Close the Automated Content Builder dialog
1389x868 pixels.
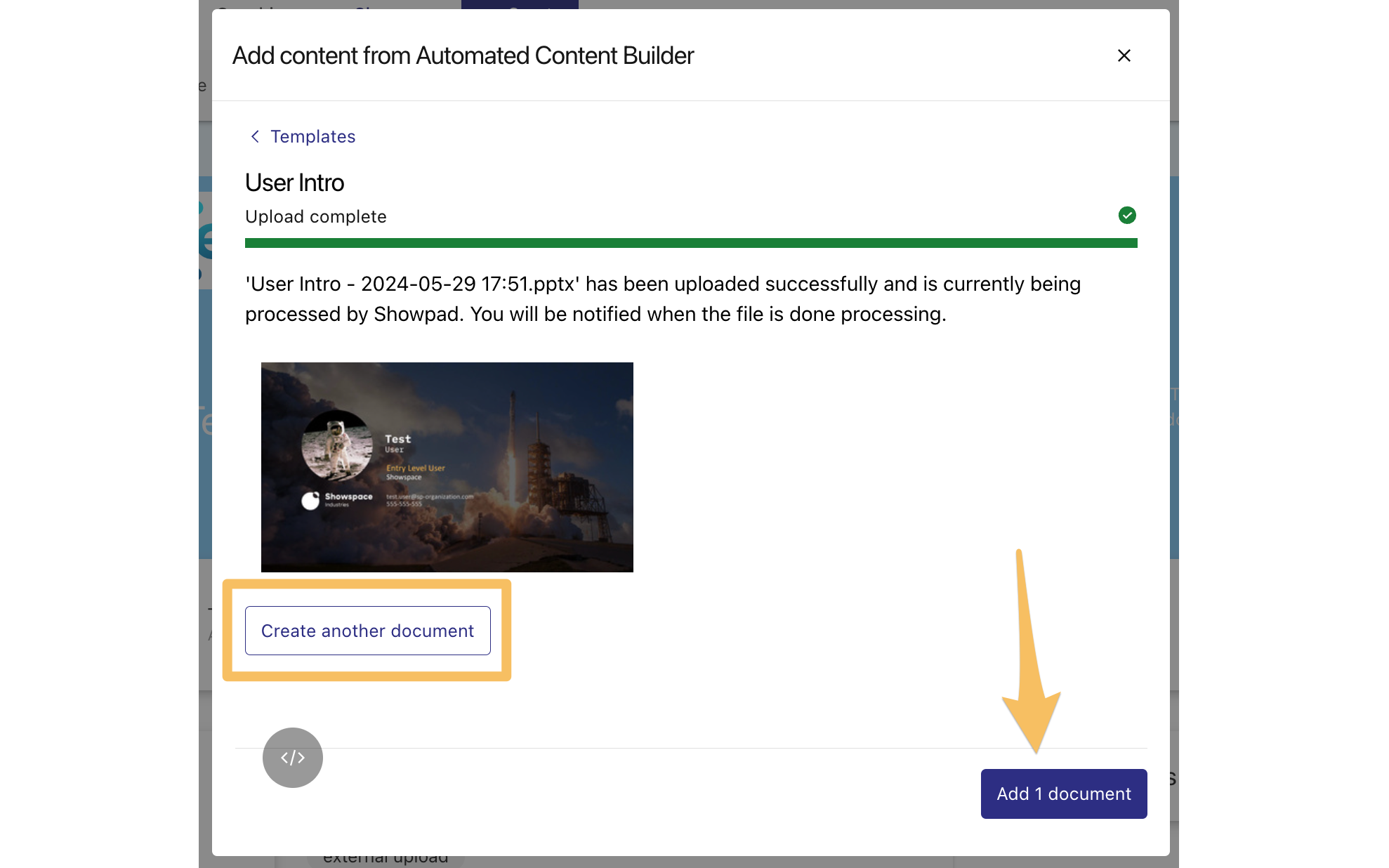click(x=1124, y=55)
